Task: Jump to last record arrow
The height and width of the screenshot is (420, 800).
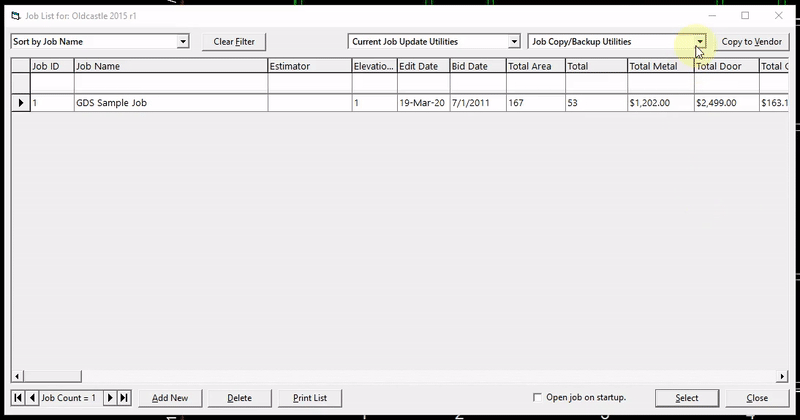Action: pyautogui.click(x=124, y=398)
